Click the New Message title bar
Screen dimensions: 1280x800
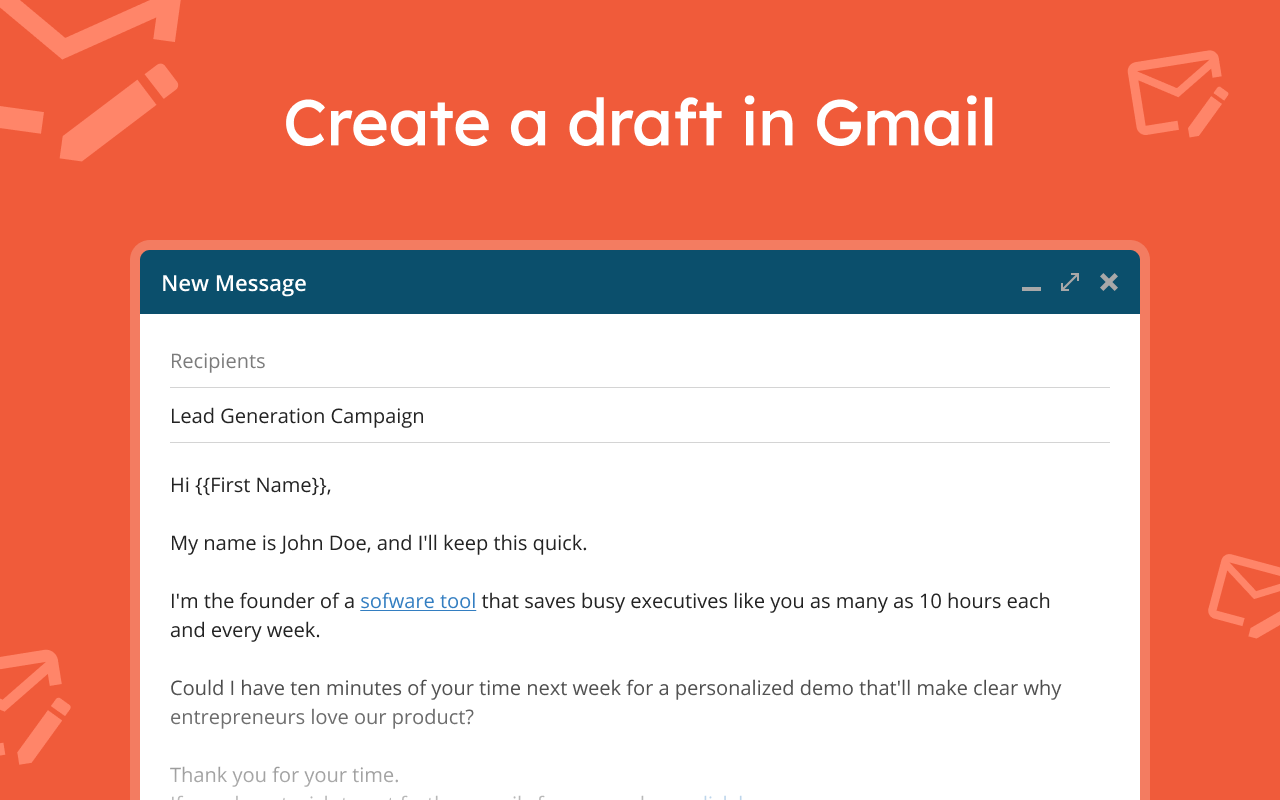[640, 282]
